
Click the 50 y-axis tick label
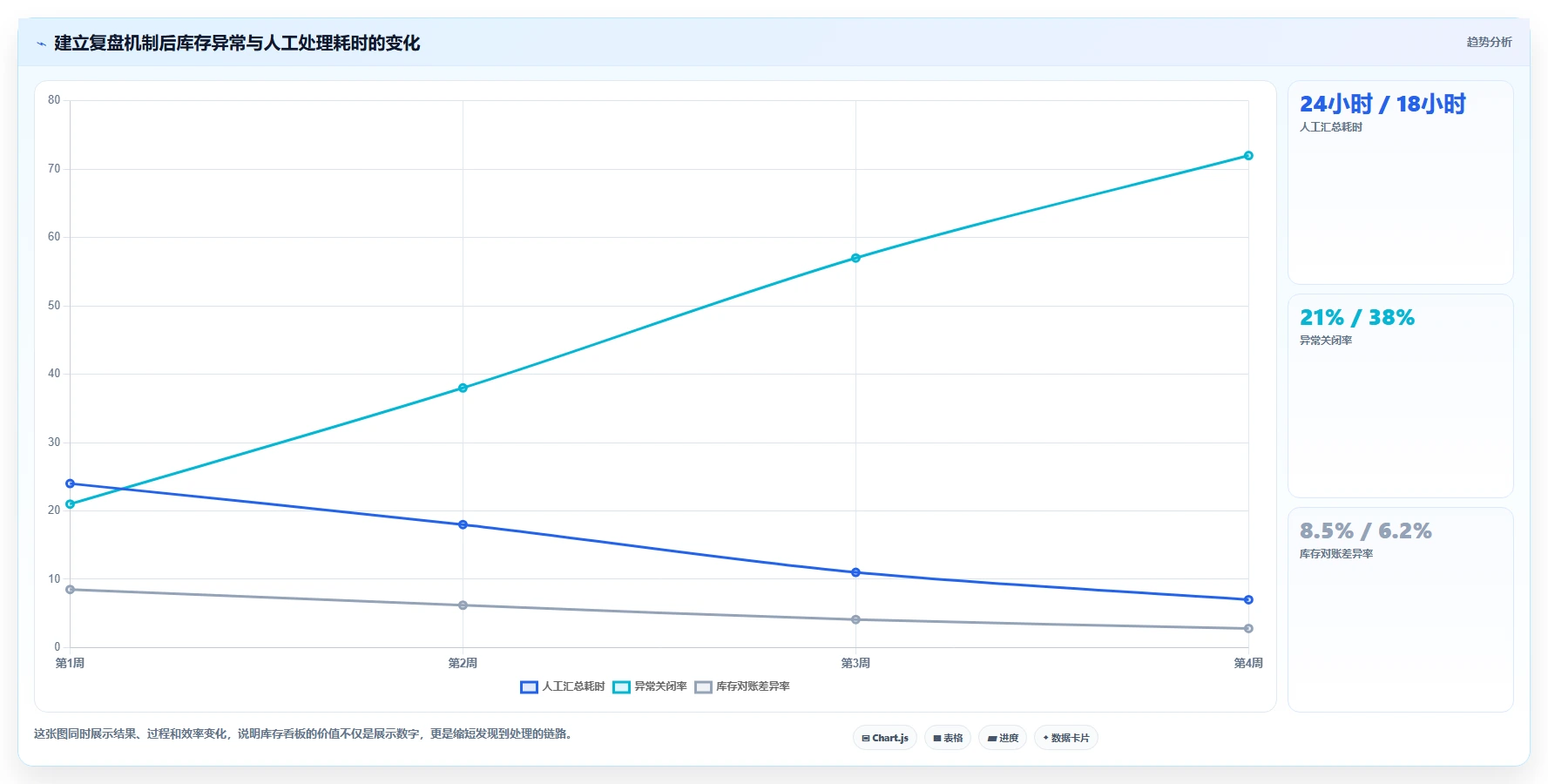pos(54,306)
